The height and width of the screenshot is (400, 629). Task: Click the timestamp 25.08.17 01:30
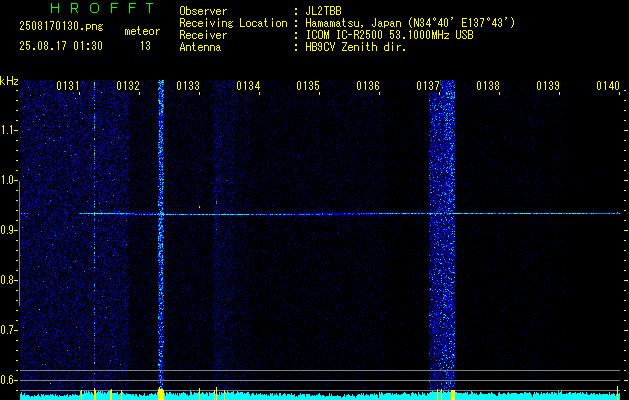tap(61, 46)
